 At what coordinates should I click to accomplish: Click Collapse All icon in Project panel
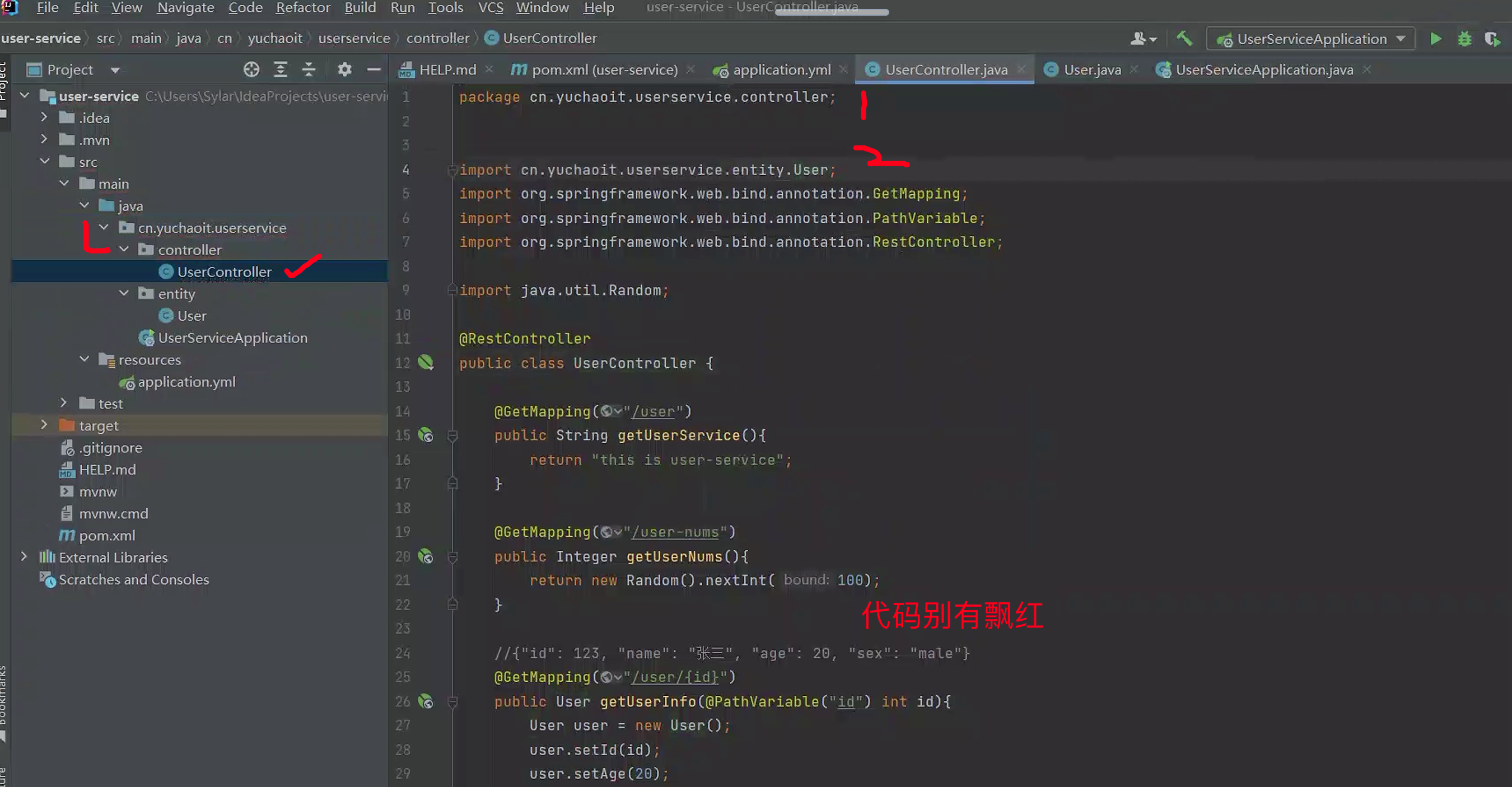(x=309, y=69)
